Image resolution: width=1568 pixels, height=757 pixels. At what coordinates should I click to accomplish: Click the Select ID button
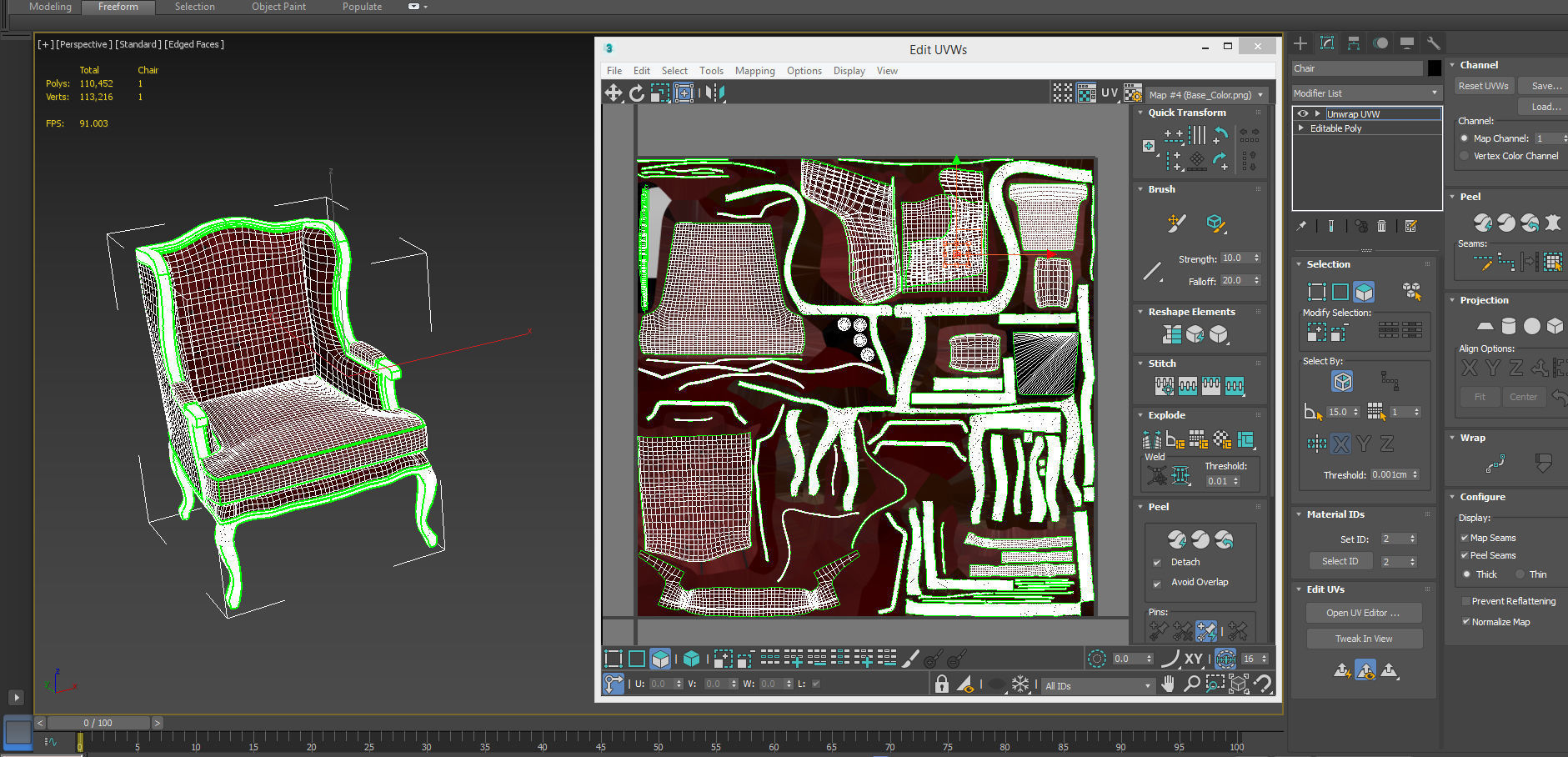(1340, 561)
